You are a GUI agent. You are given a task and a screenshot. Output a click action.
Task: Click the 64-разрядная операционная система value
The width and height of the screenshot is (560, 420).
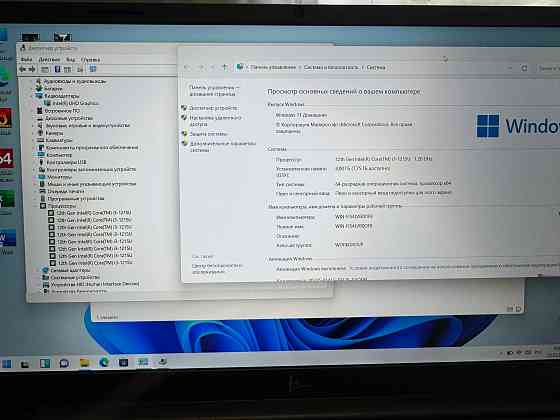(393, 184)
